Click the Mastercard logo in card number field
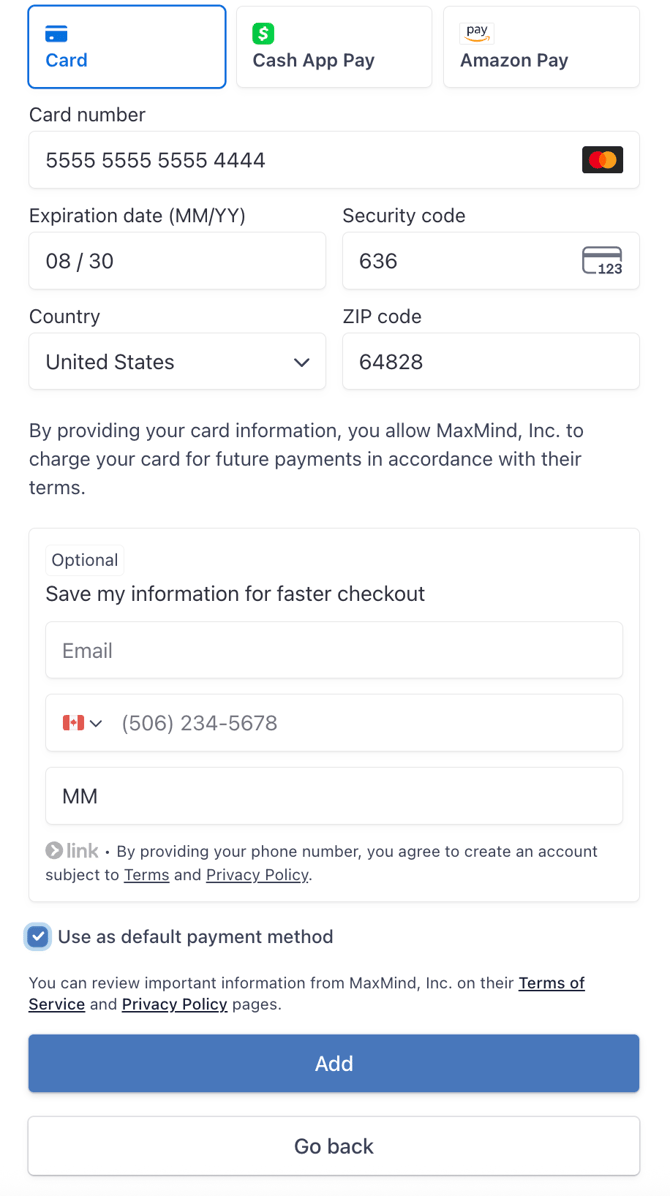Screen dimensions: 670x1196 pos(602,160)
